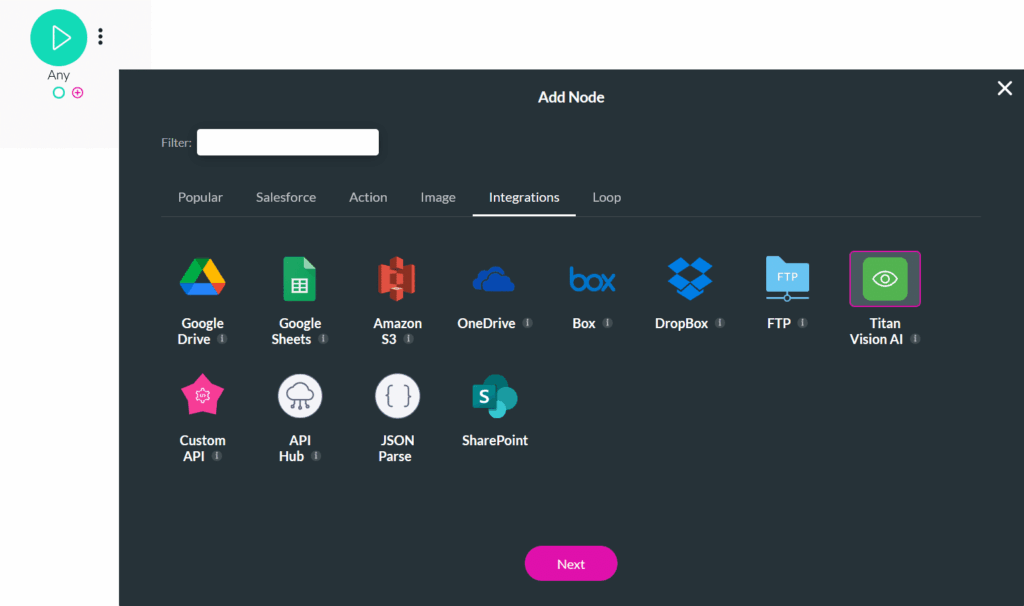Select the FTP integration node
1024x606 pixels.
coord(787,278)
